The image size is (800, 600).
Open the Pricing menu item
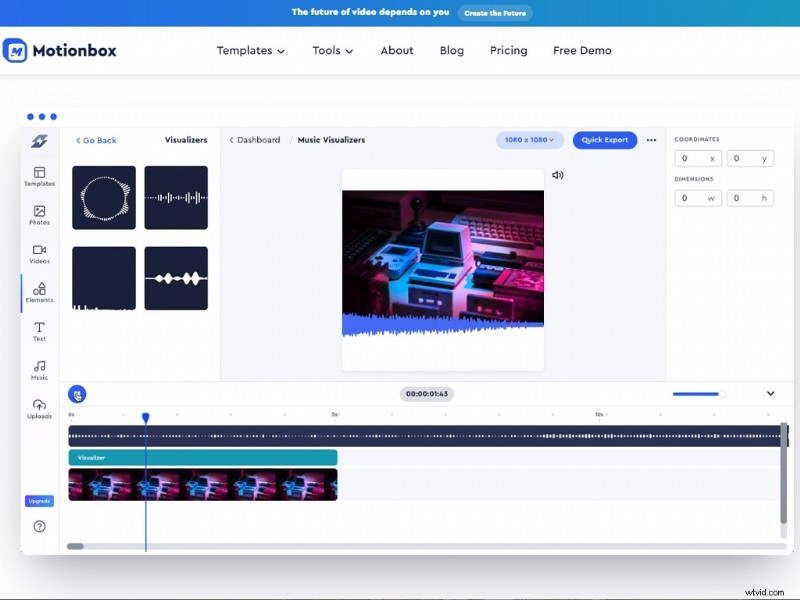point(508,50)
